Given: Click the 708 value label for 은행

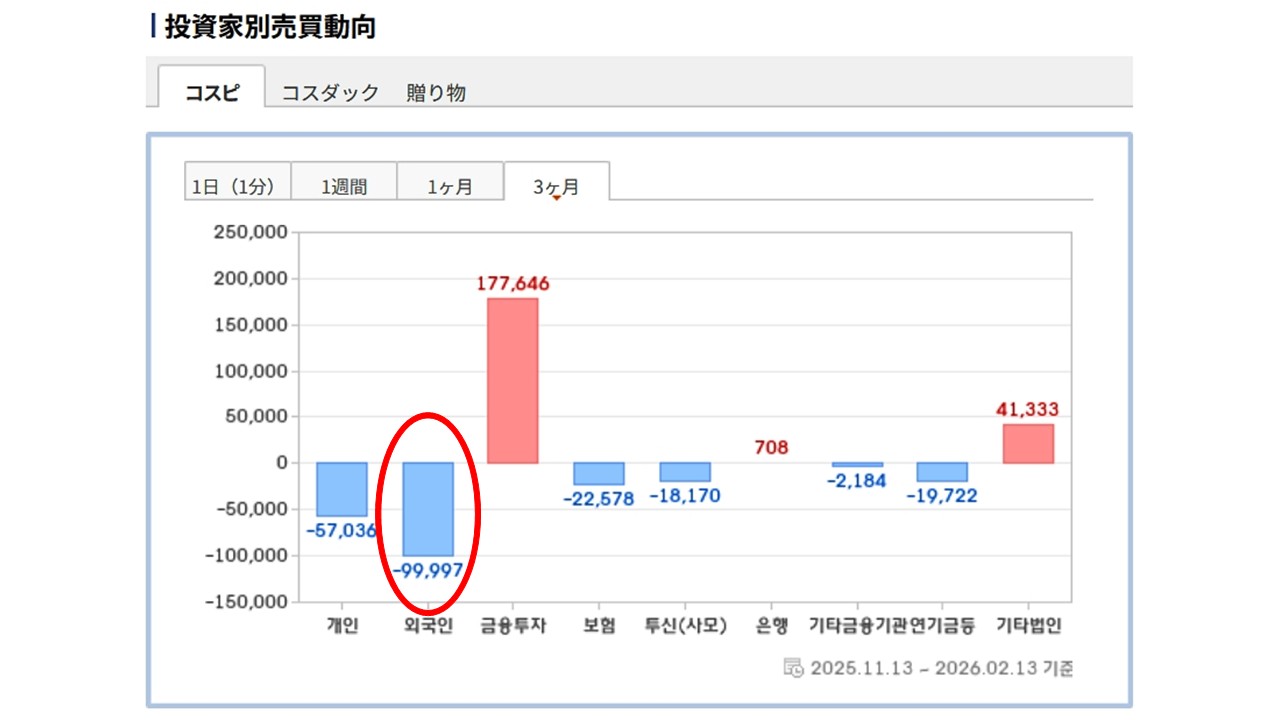Looking at the screenshot, I should pos(771,447).
